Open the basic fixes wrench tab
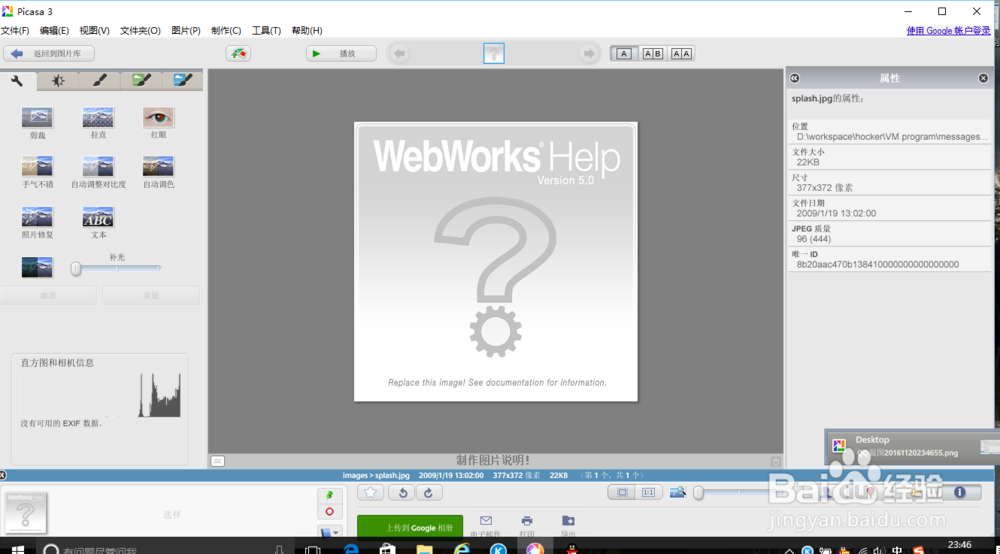Viewport: 1000px width, 554px height. click(x=17, y=80)
